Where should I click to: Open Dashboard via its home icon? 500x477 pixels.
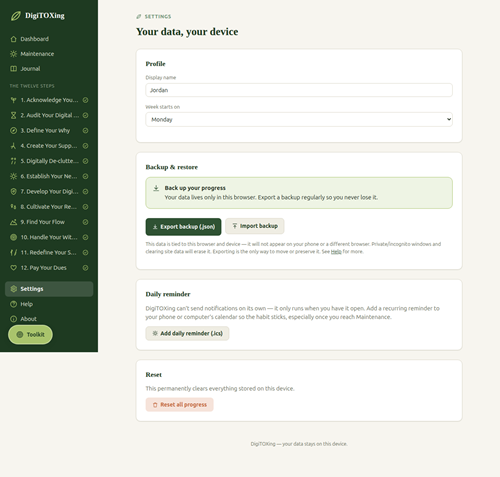13,39
